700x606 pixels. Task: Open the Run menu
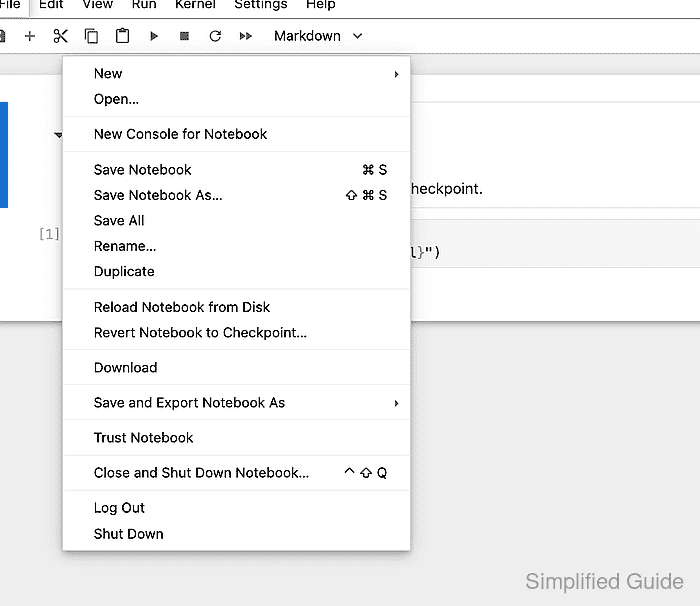144,5
